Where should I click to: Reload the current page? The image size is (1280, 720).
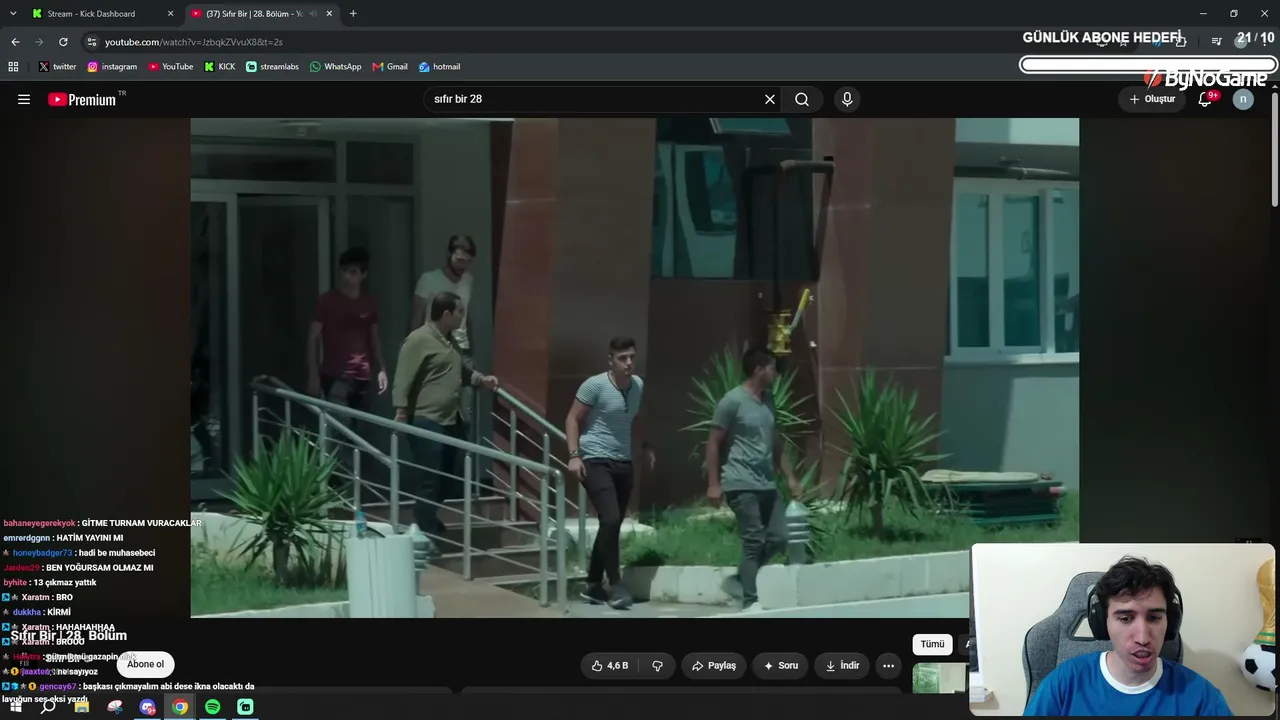point(63,42)
